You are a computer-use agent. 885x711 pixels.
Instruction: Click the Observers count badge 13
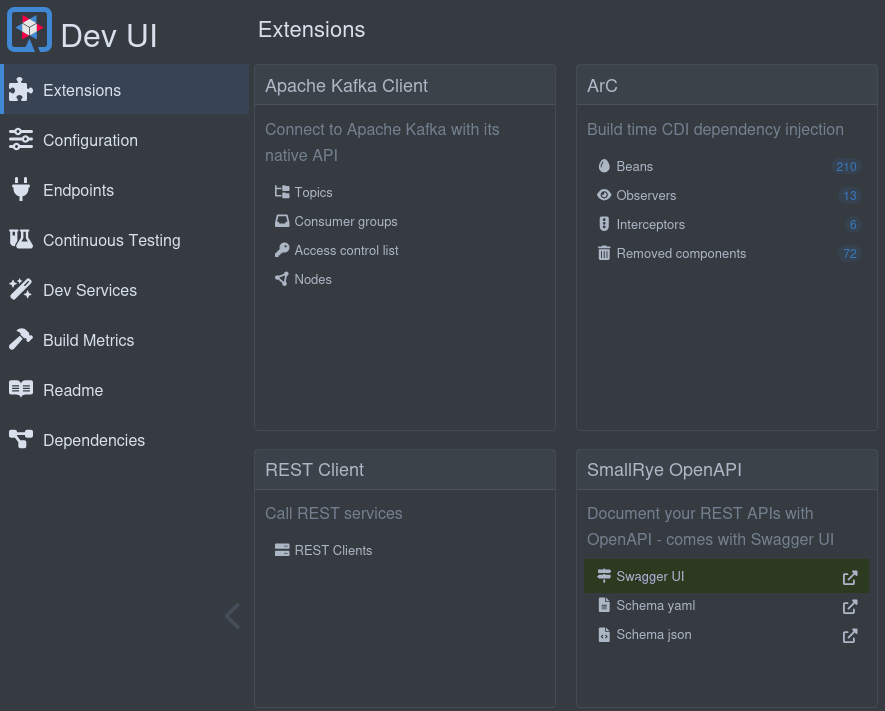pyautogui.click(x=849, y=196)
